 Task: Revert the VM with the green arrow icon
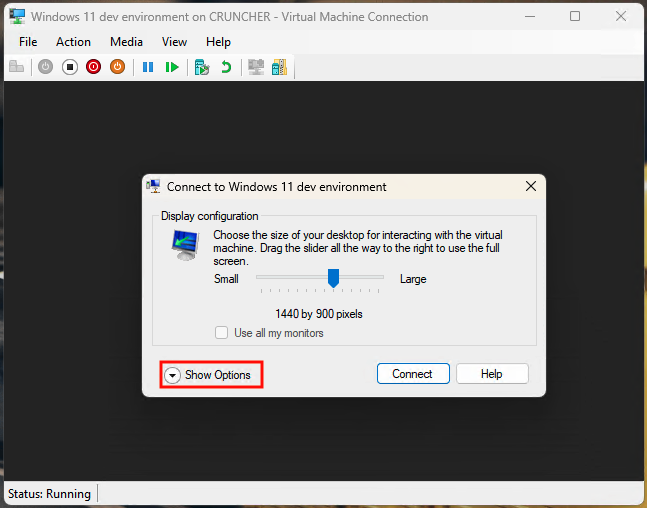(226, 67)
